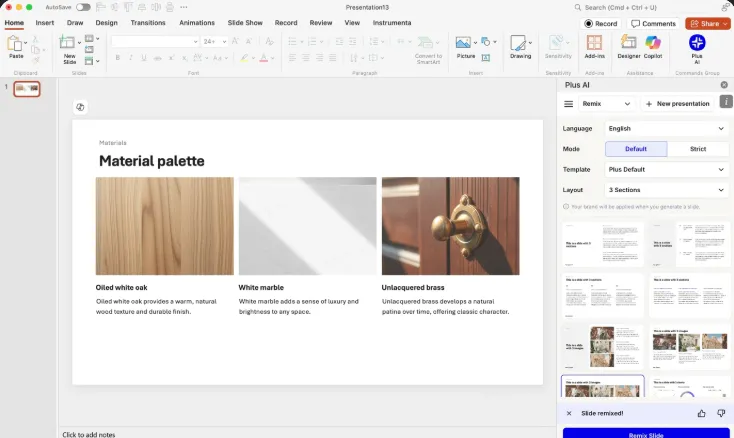Click the Unlacquered brass heading

click(x=412, y=288)
